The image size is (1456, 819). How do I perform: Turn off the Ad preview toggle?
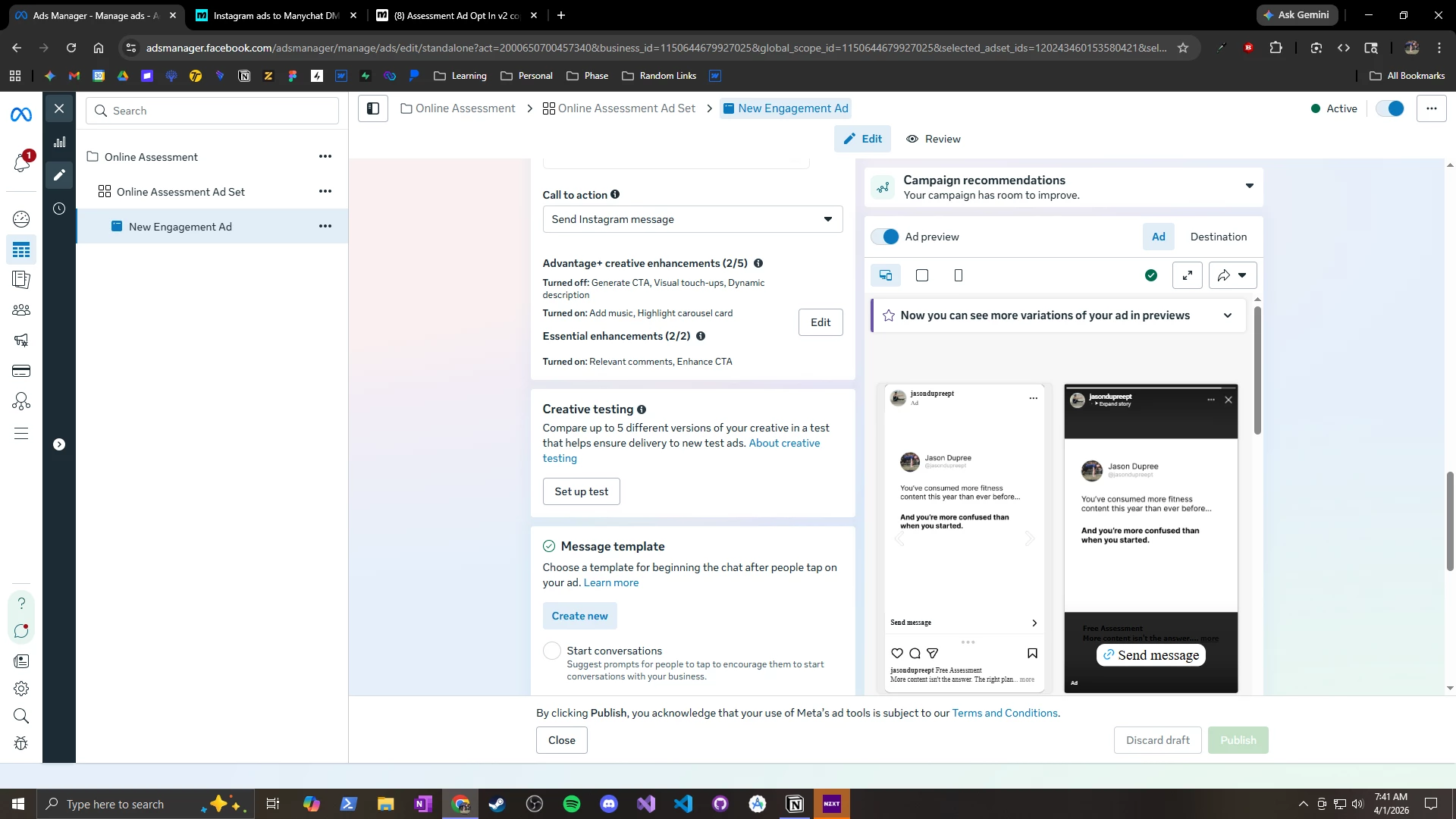[x=885, y=237]
